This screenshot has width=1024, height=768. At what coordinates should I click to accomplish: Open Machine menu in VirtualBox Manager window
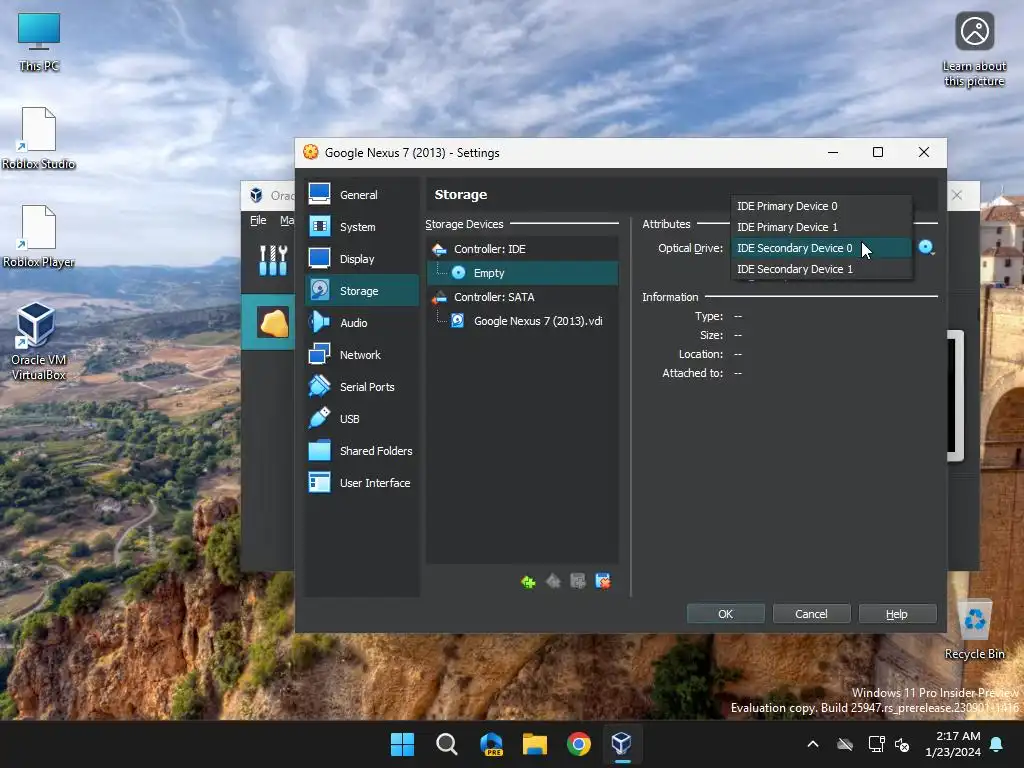tap(287, 220)
